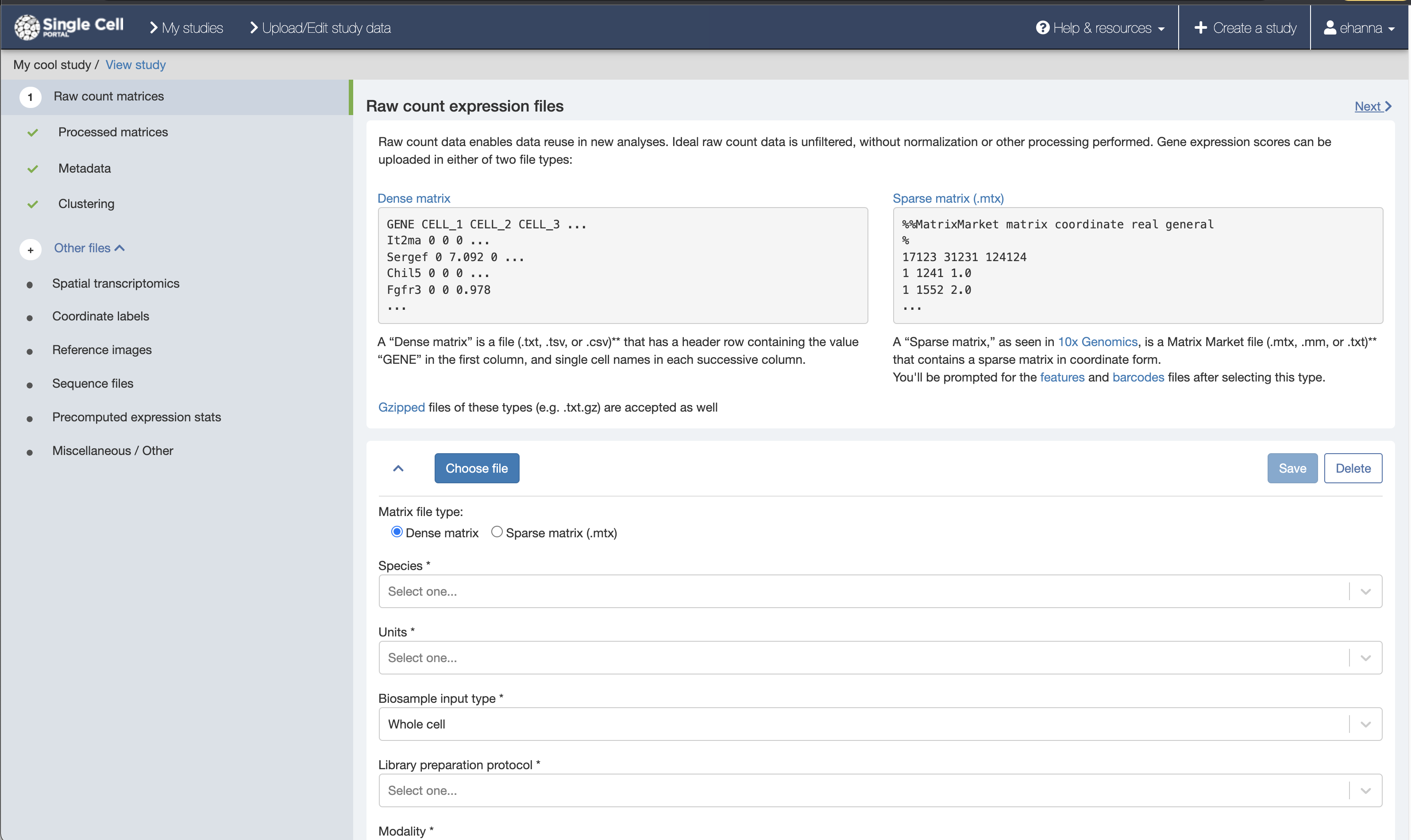The height and width of the screenshot is (840, 1411).
Task: Collapse the file upload form with up chevron
Action: tap(398, 468)
